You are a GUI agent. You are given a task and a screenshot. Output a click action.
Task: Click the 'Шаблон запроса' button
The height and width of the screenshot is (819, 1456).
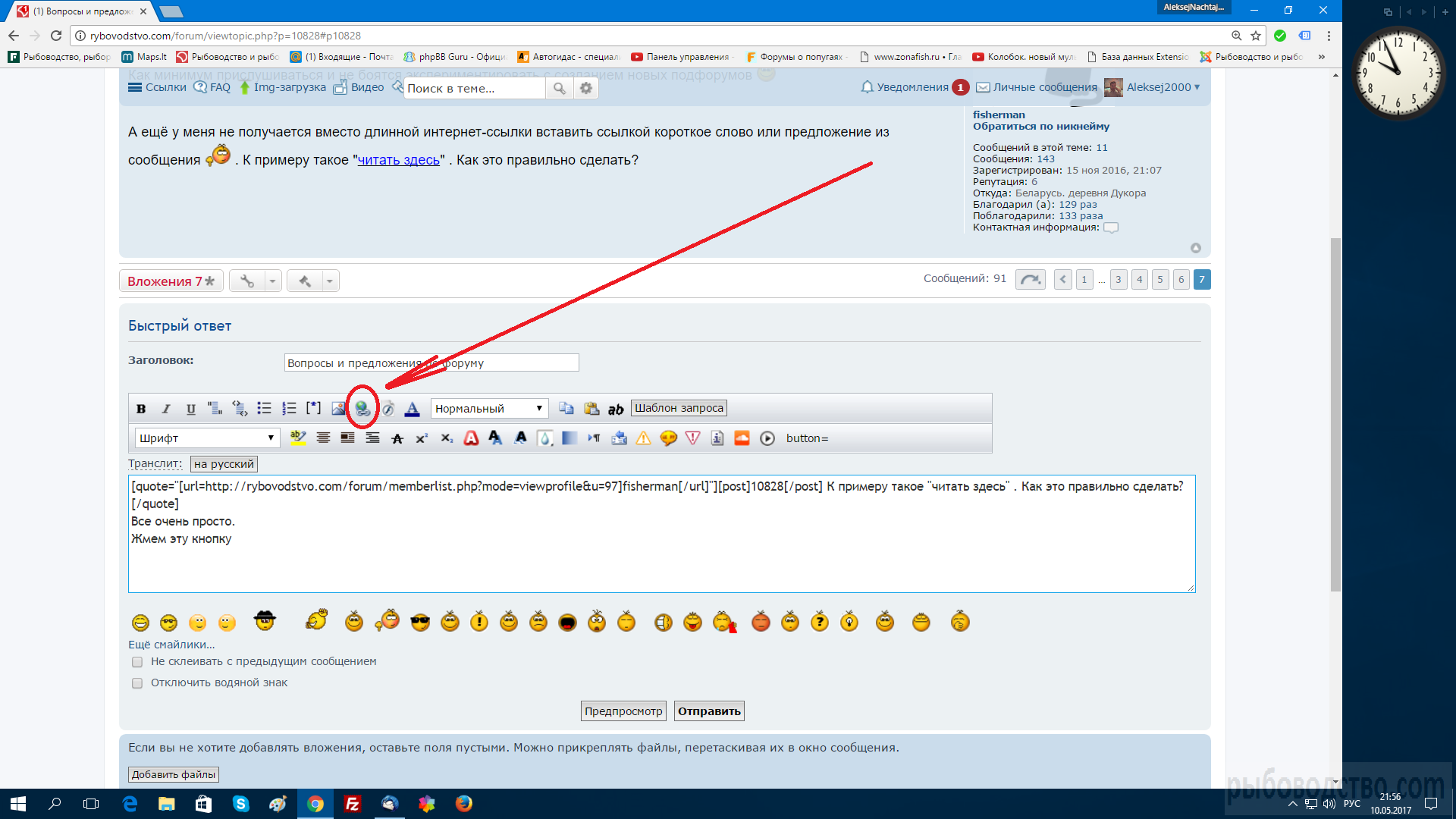679,408
